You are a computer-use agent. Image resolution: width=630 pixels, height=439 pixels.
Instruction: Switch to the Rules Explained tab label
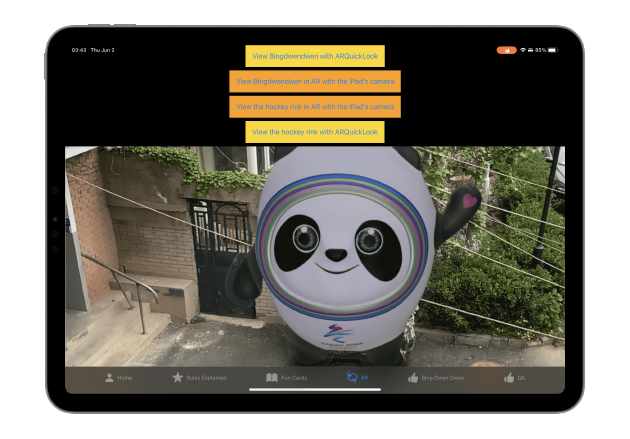pos(206,378)
